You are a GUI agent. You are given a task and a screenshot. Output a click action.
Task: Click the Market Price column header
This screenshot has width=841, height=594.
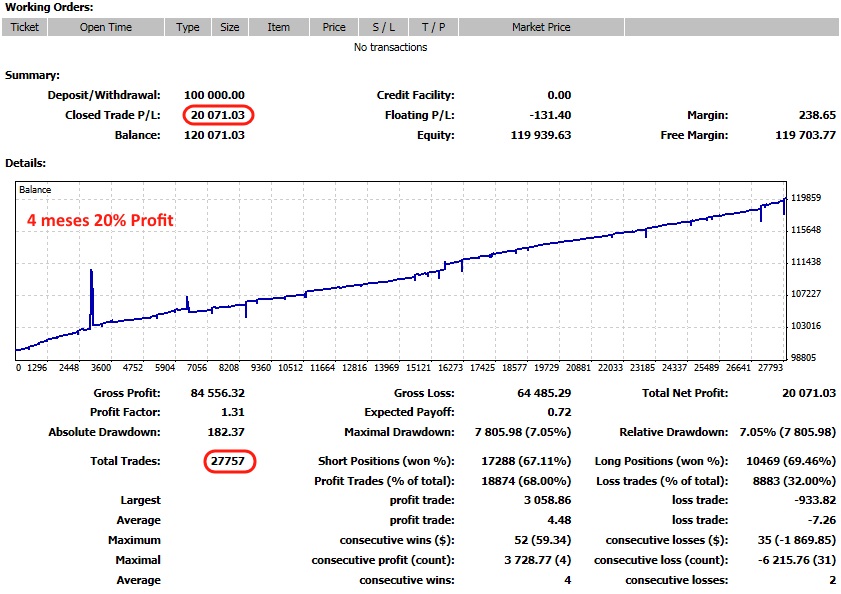(x=541, y=27)
